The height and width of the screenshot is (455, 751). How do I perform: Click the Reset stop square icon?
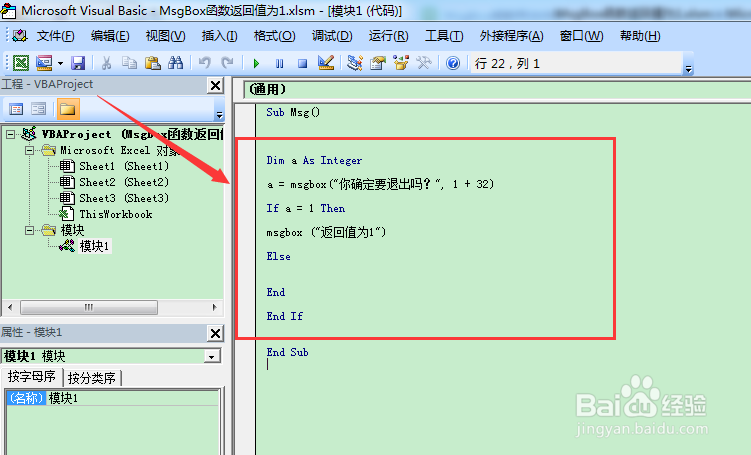tap(302, 63)
